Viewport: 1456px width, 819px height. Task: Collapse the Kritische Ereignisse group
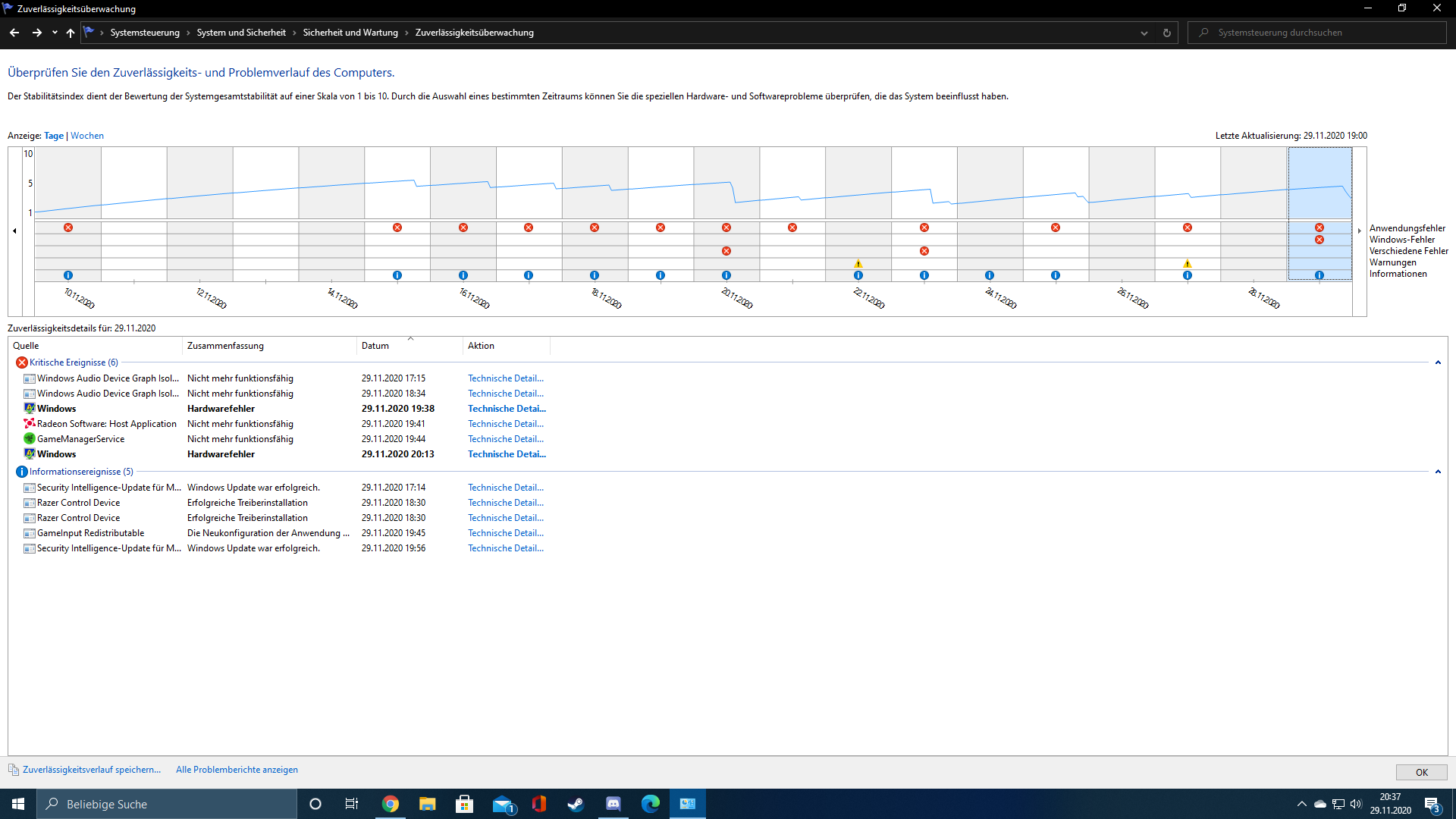click(1438, 362)
